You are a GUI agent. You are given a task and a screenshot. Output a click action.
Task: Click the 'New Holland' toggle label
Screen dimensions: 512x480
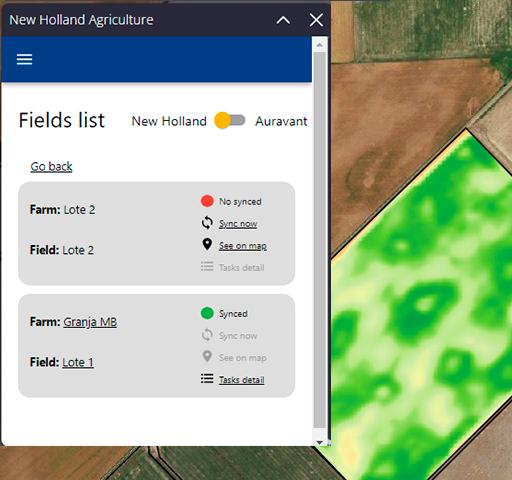point(169,121)
